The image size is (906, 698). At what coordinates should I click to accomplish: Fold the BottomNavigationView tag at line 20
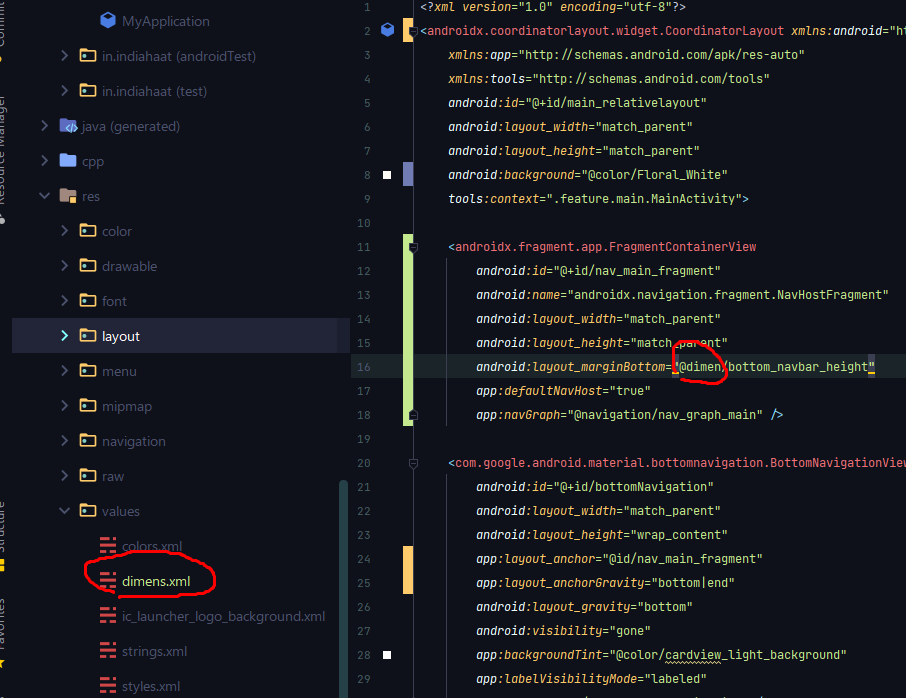[413, 463]
